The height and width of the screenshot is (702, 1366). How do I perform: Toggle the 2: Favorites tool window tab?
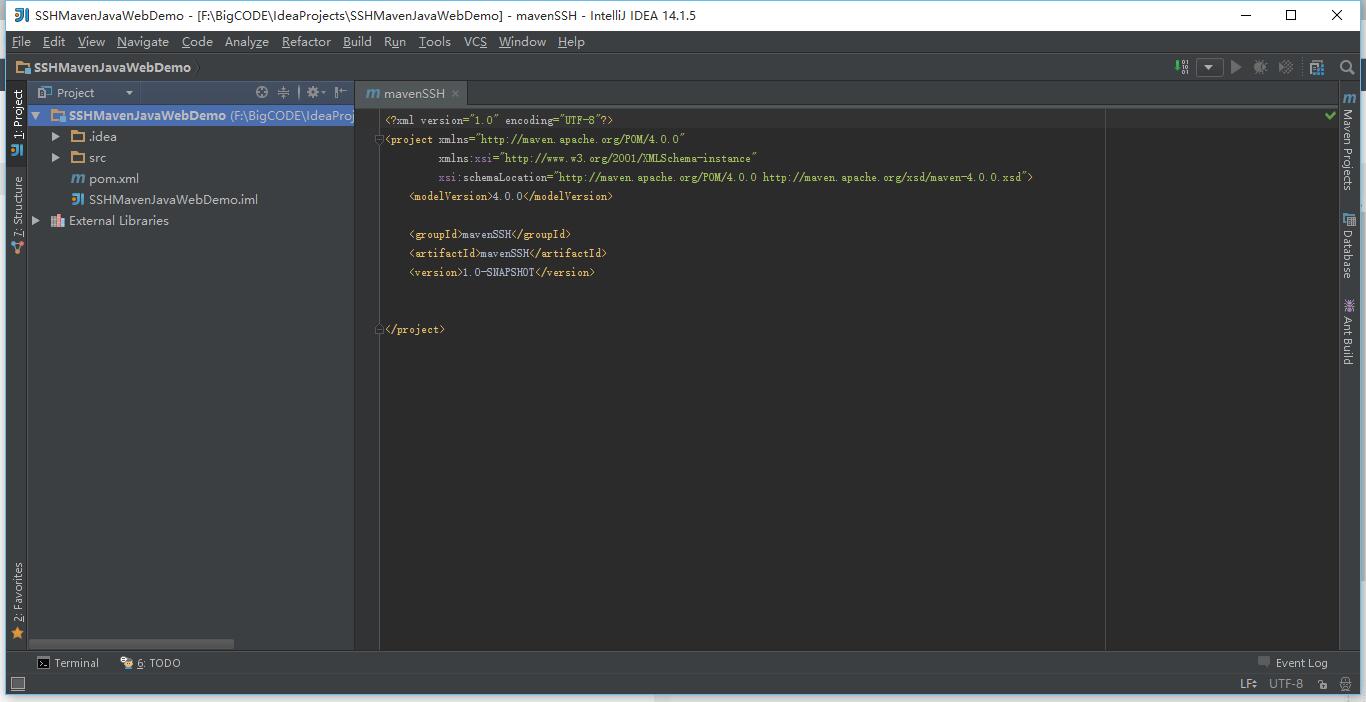(17, 600)
